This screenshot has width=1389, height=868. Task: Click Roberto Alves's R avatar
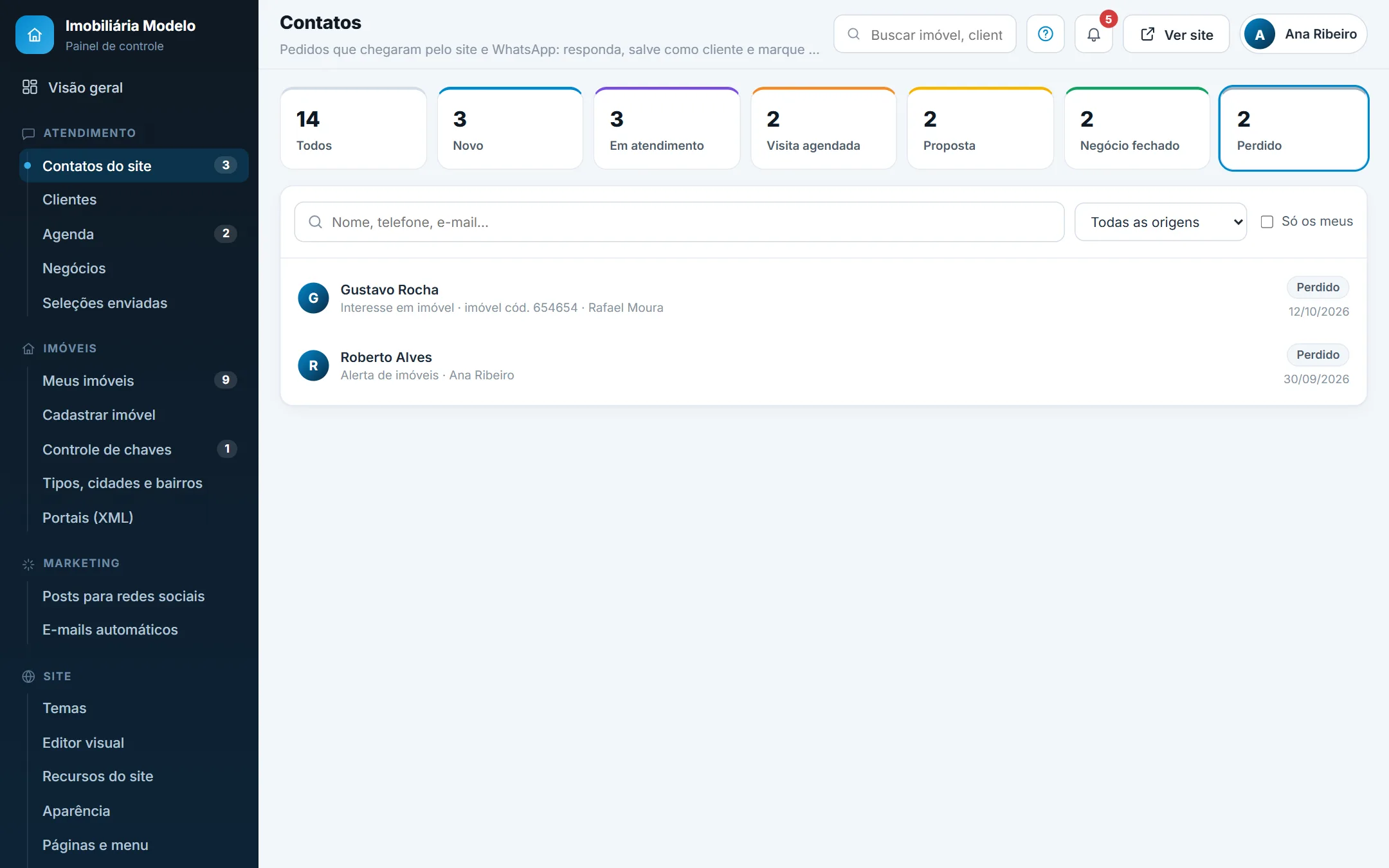(314, 366)
